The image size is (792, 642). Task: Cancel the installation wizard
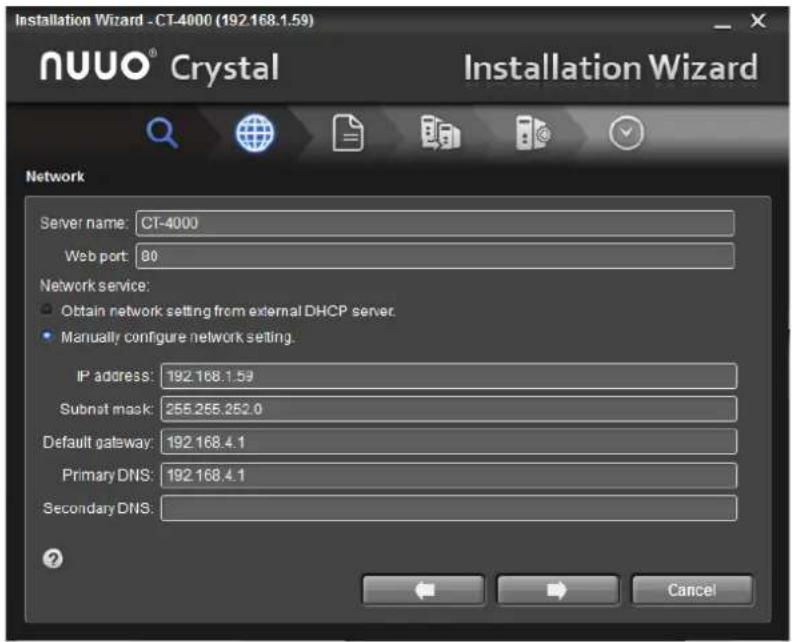[692, 590]
